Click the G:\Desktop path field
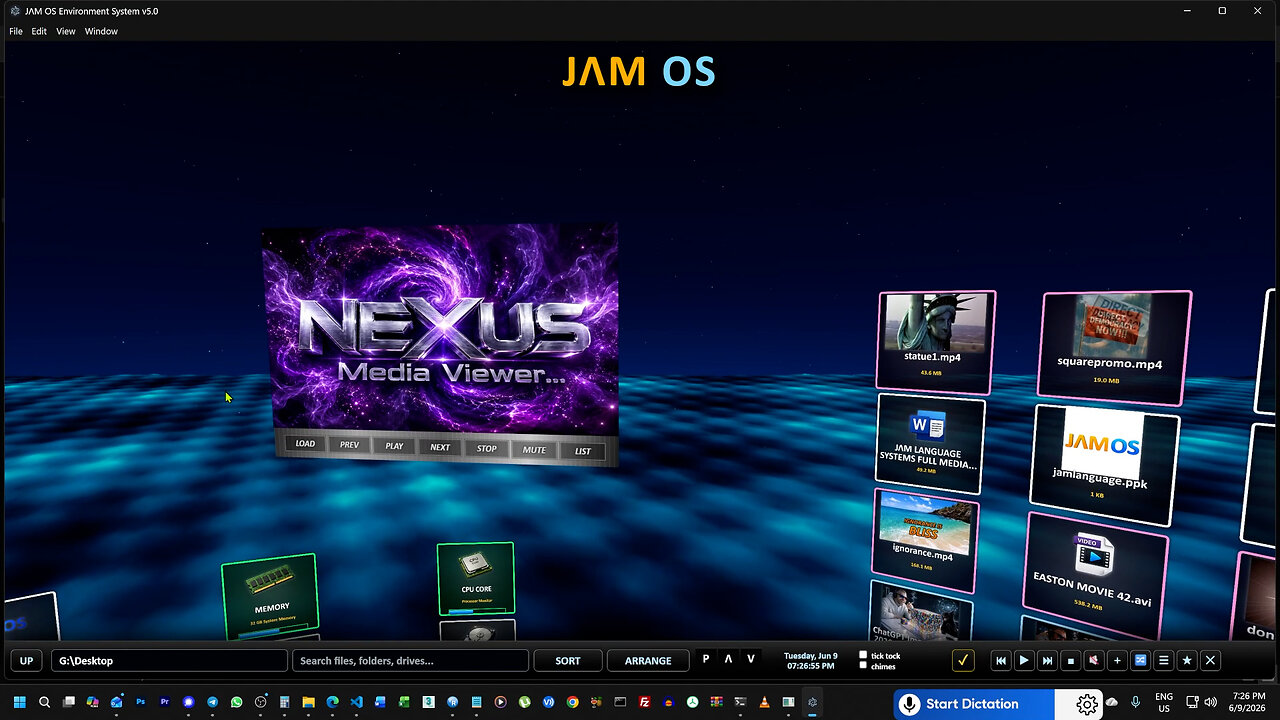The height and width of the screenshot is (720, 1280). (169, 661)
